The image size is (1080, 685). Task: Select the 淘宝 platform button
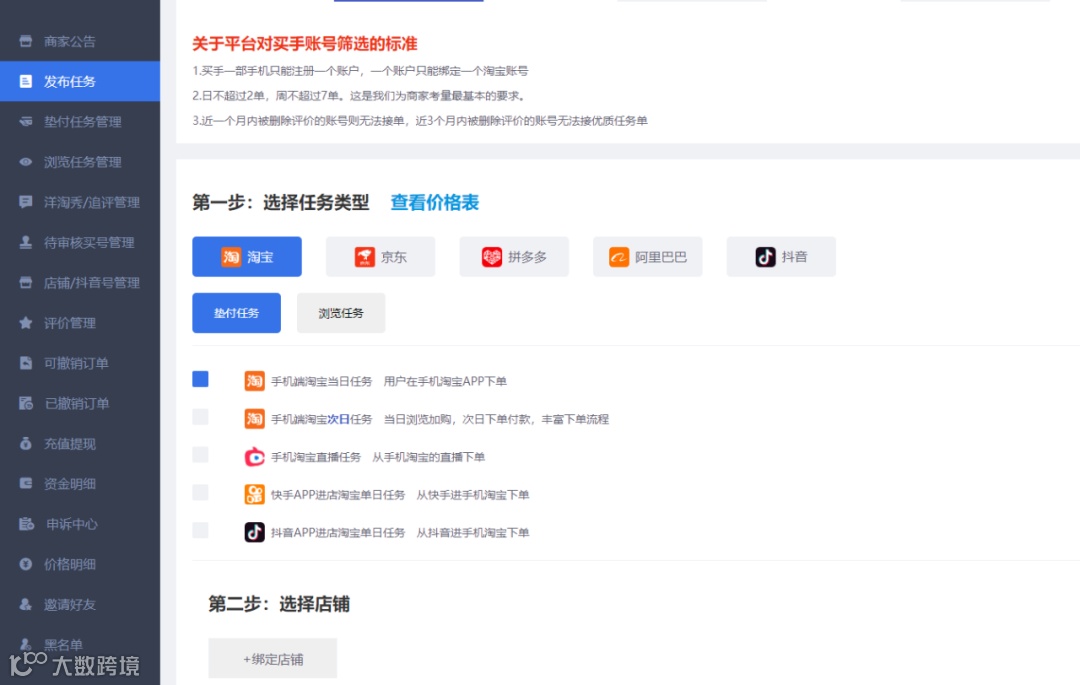point(247,257)
